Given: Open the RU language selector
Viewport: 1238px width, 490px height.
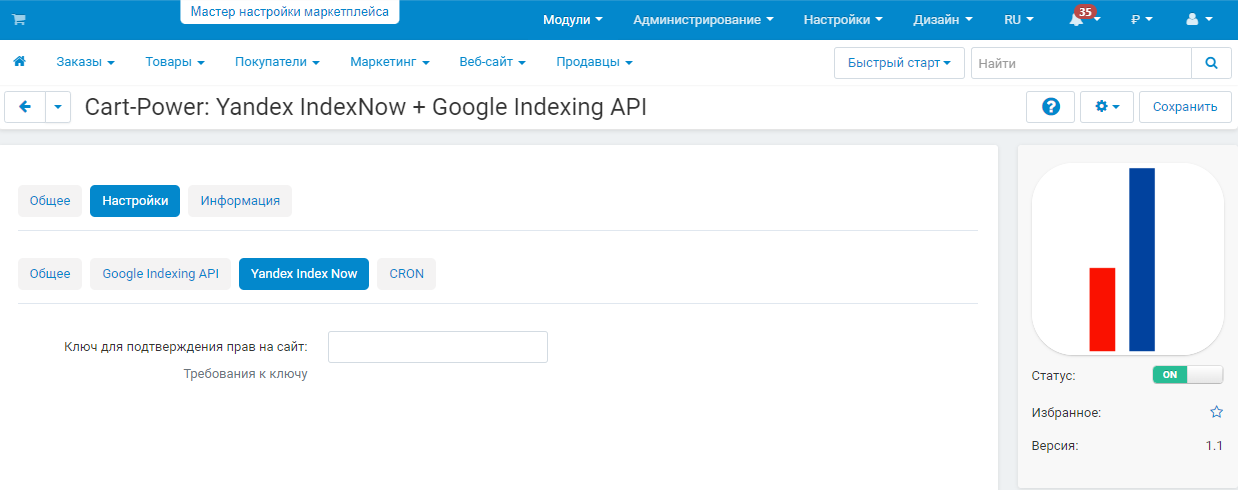Looking at the screenshot, I should click(x=1020, y=20).
